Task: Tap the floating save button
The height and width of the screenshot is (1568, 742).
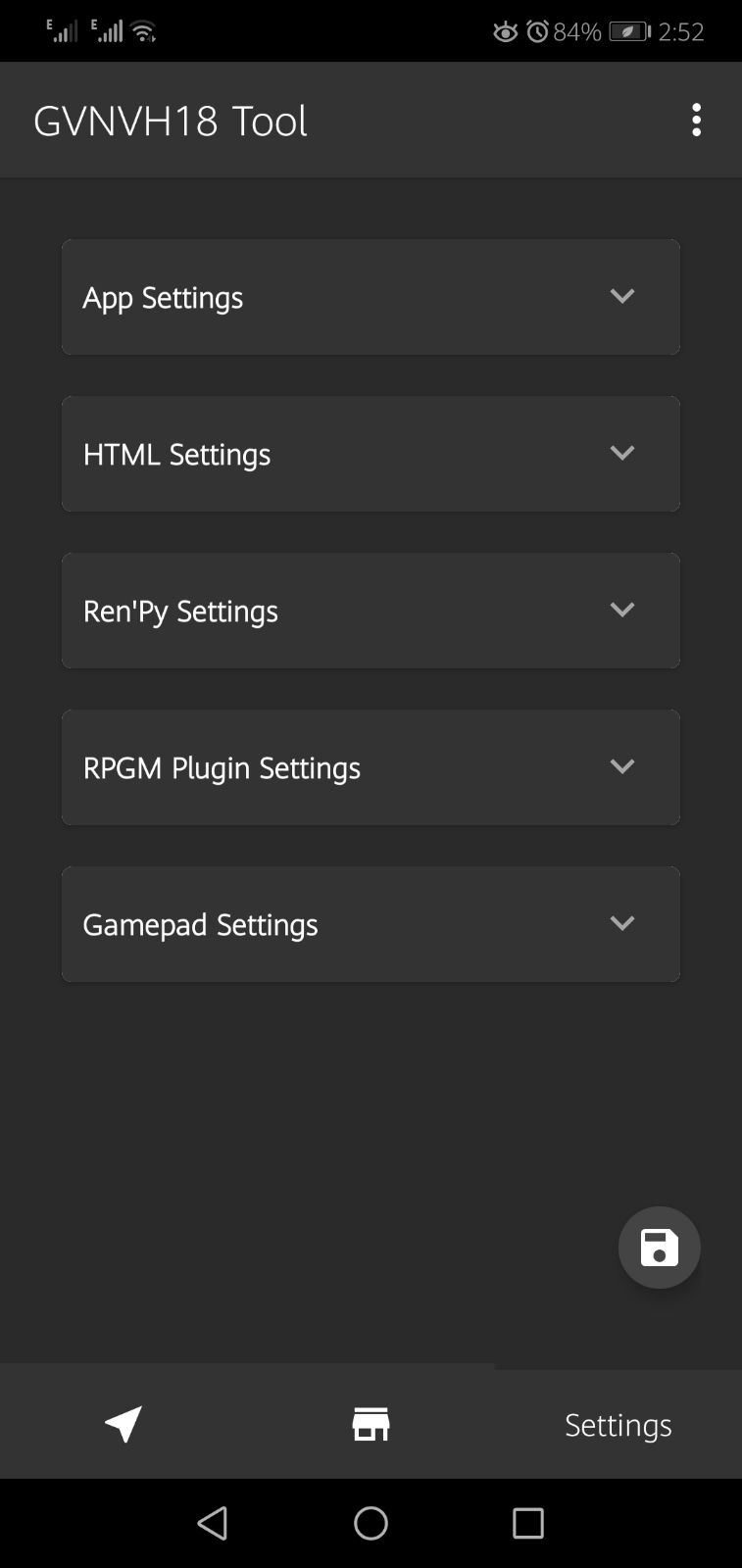Action: (659, 1248)
